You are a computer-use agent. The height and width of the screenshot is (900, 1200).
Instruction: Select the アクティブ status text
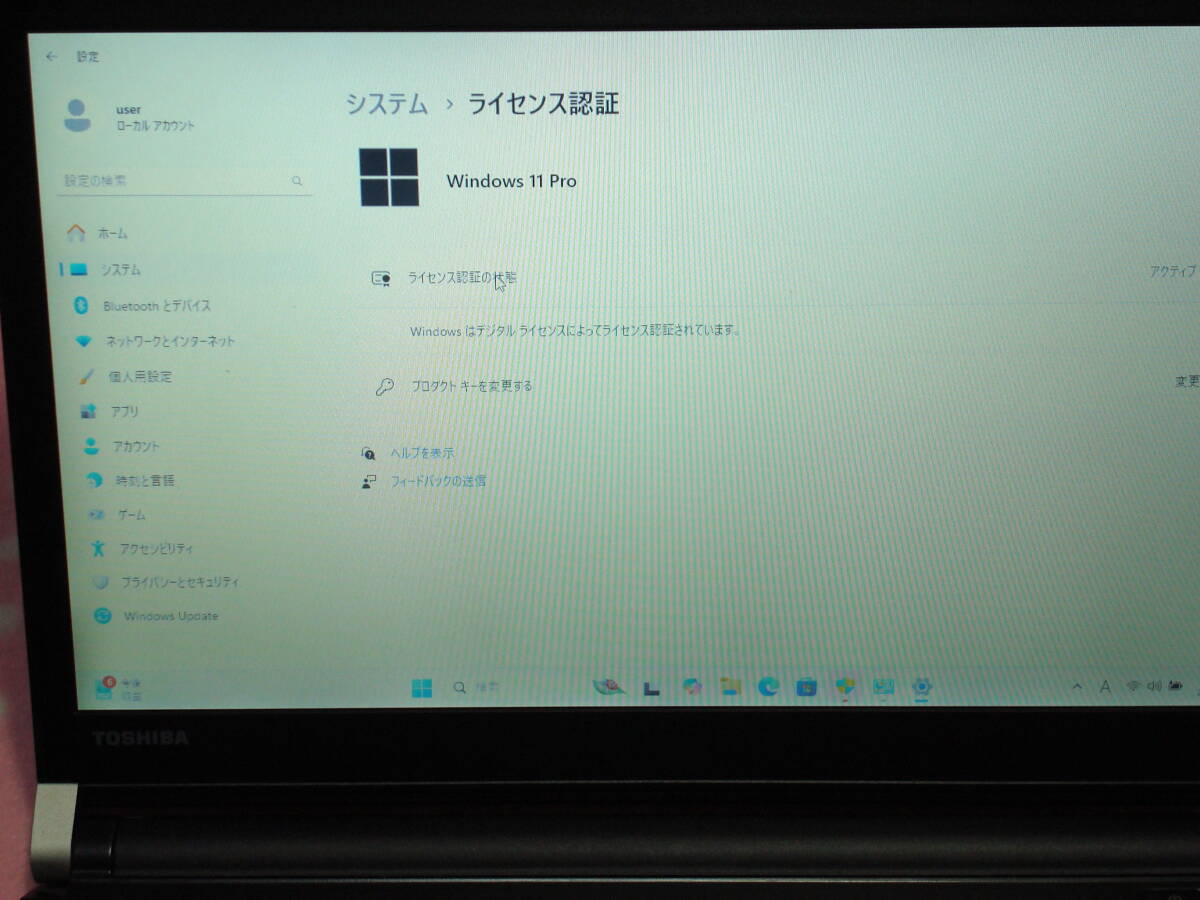point(1172,271)
